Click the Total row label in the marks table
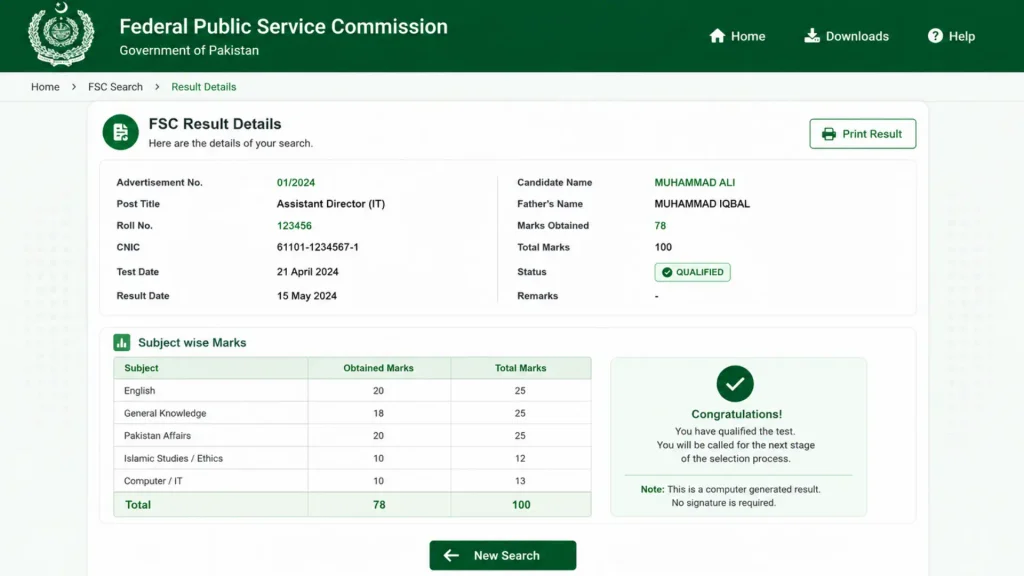The width and height of the screenshot is (1024, 576). pos(138,505)
